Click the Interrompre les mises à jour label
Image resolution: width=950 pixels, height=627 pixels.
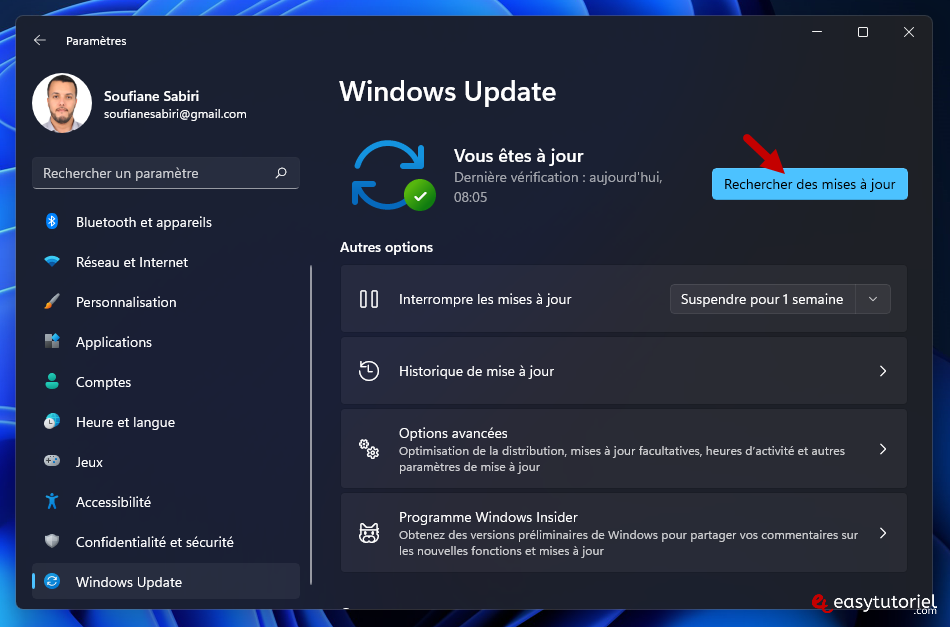point(485,299)
